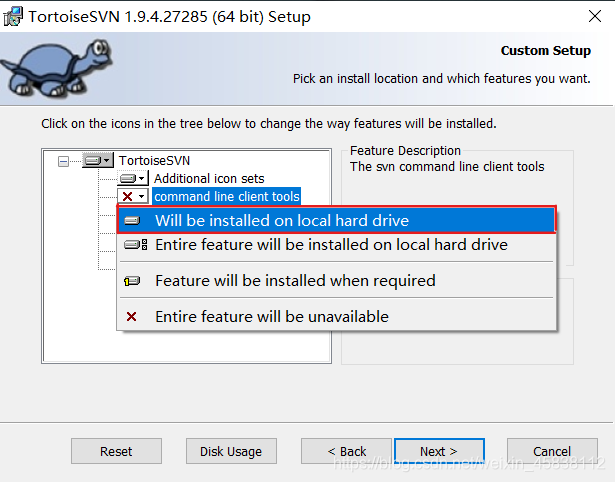
Task: Select command line client tools item
Action: (227, 196)
